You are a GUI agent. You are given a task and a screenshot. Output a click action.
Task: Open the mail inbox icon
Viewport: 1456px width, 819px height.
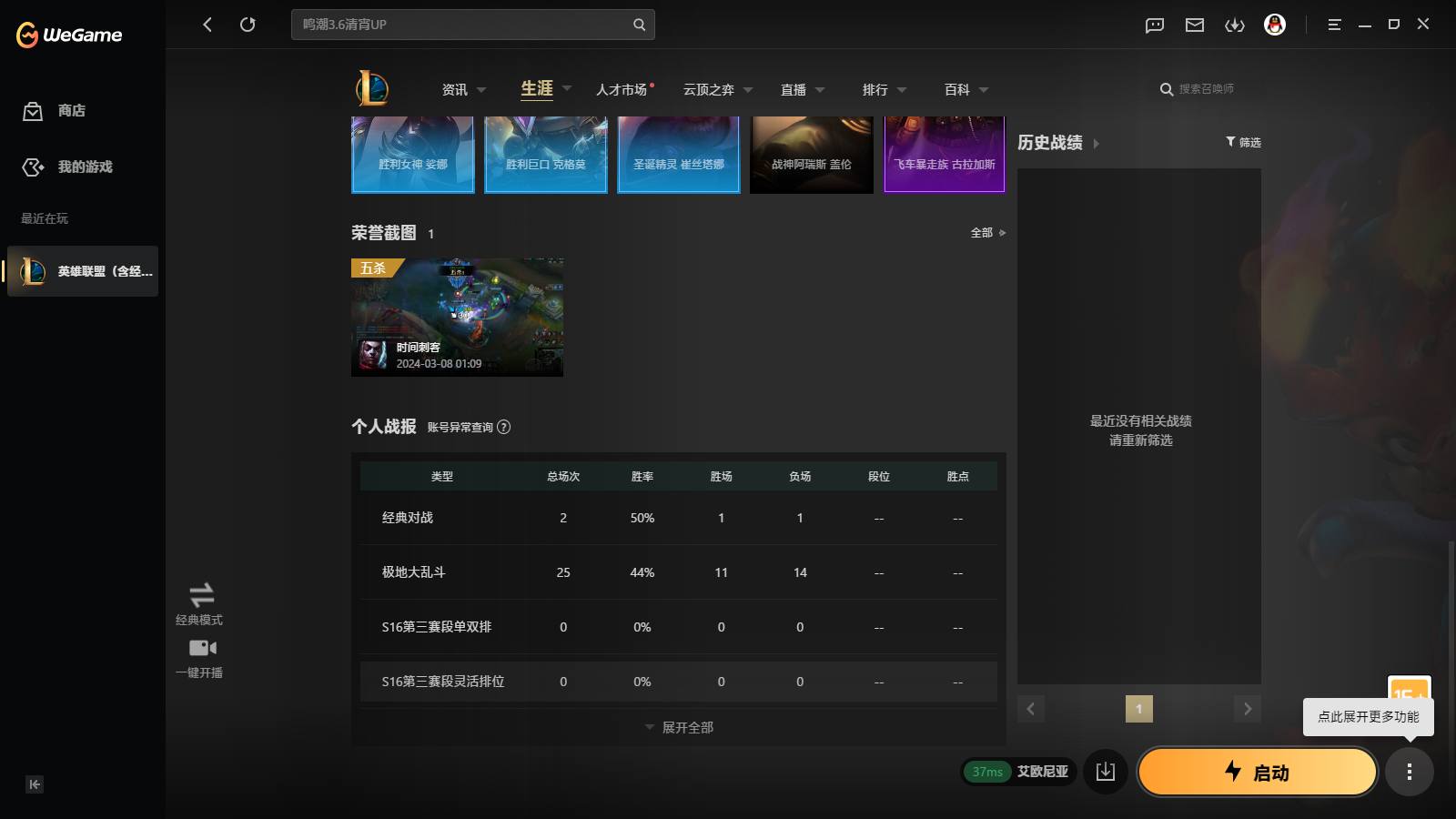1195,25
